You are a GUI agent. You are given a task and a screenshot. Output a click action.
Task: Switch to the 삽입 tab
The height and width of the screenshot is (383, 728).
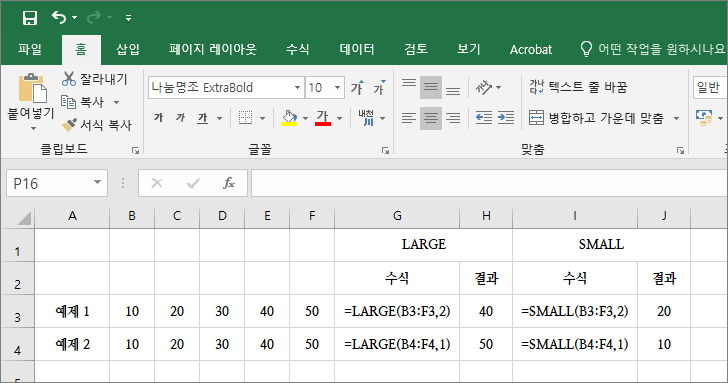128,49
